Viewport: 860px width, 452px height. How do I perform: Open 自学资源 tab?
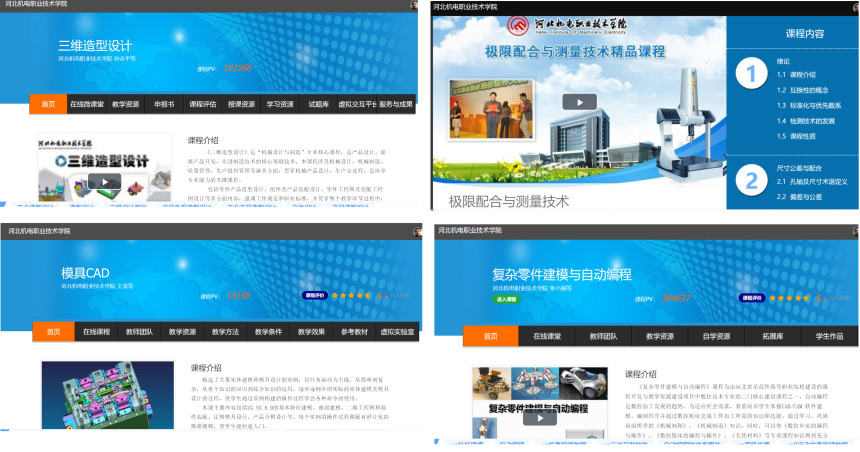coord(716,336)
